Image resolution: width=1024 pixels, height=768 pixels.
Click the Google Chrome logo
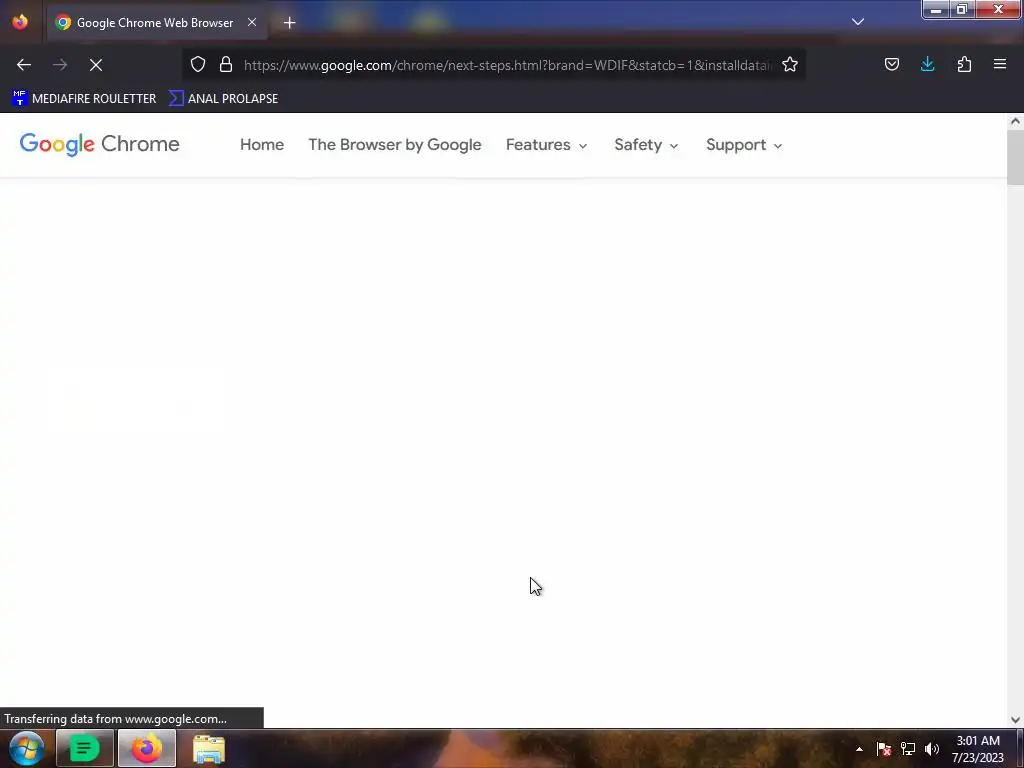[99, 144]
